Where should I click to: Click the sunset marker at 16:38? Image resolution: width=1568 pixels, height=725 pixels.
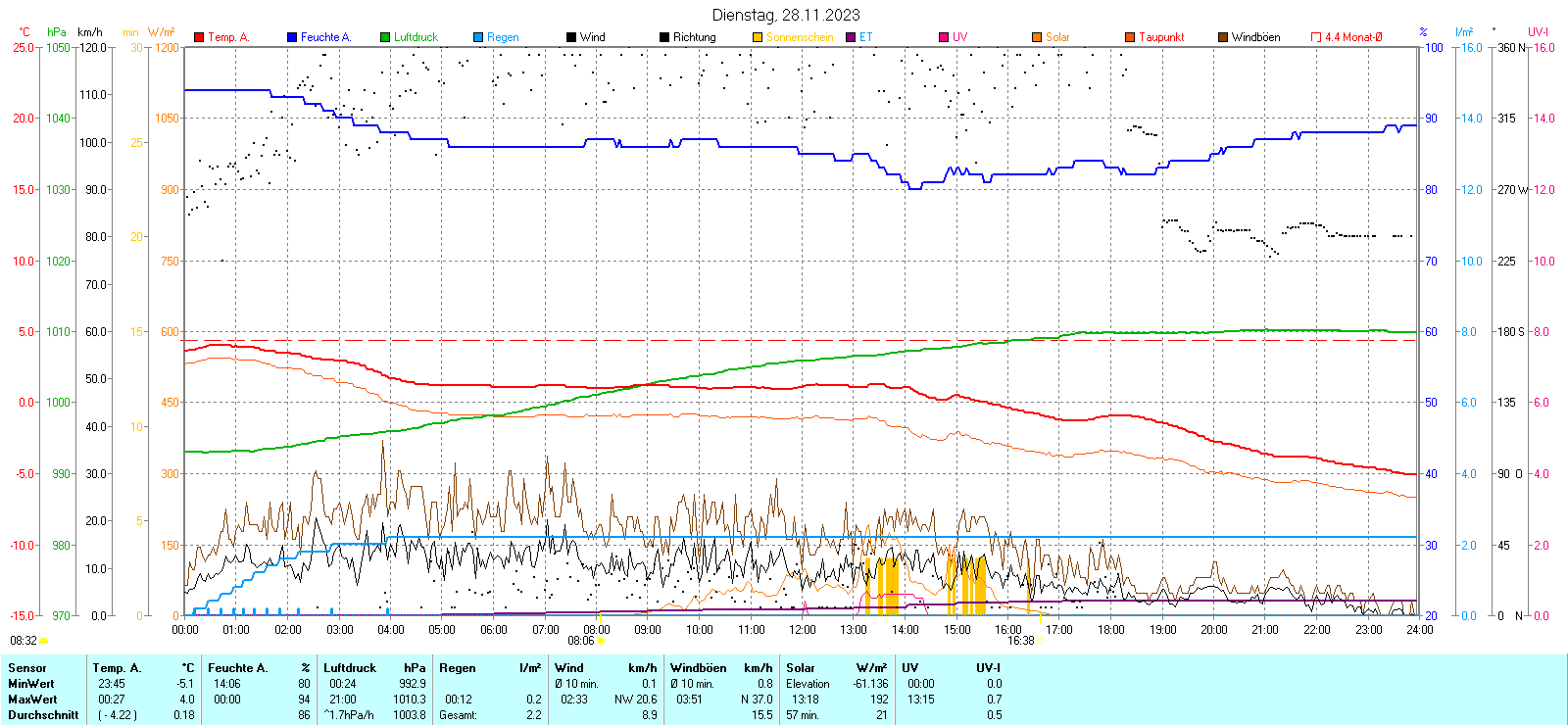point(1041,641)
